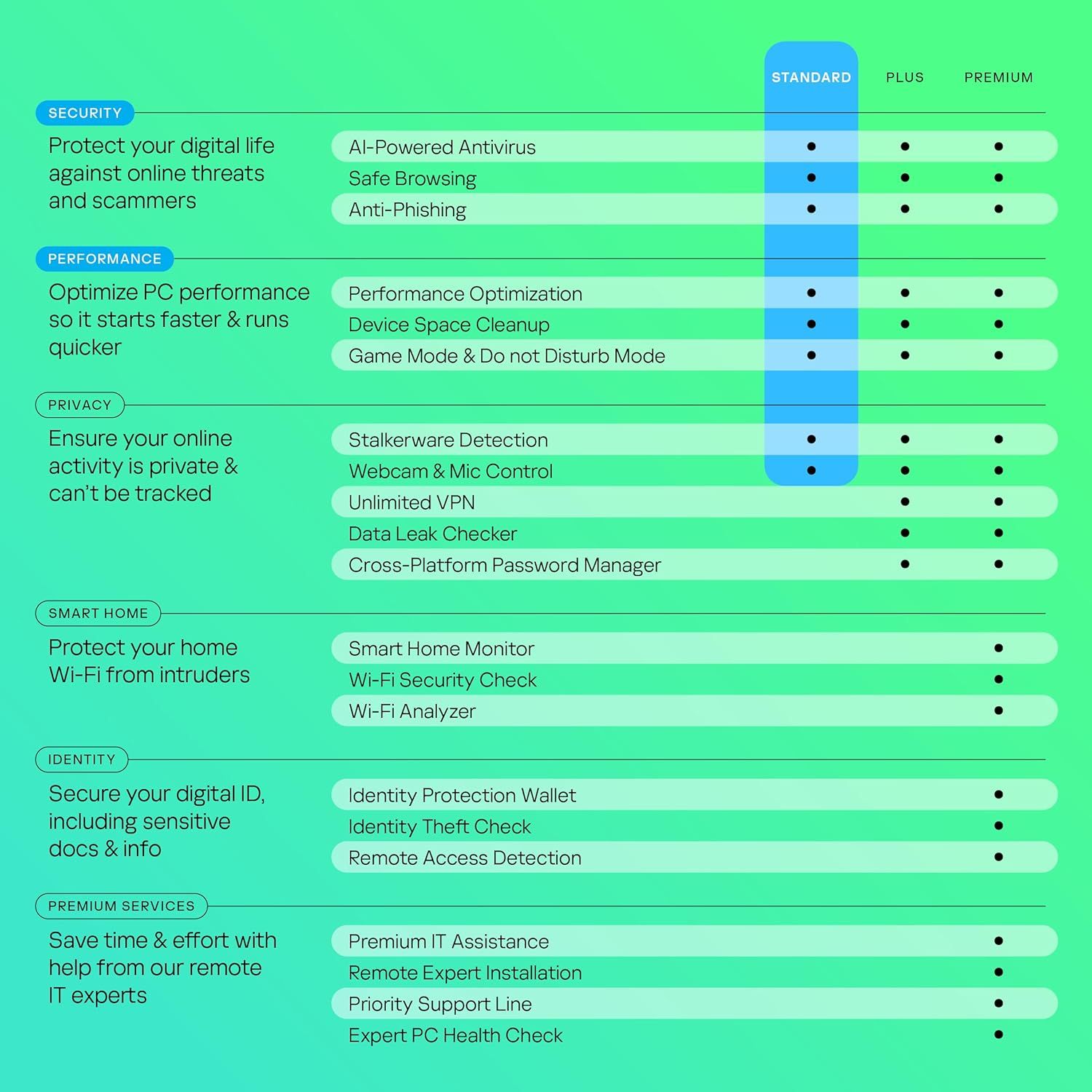The width and height of the screenshot is (1092, 1092).
Task: Select the PLUS plan column header
Action: click(x=905, y=77)
